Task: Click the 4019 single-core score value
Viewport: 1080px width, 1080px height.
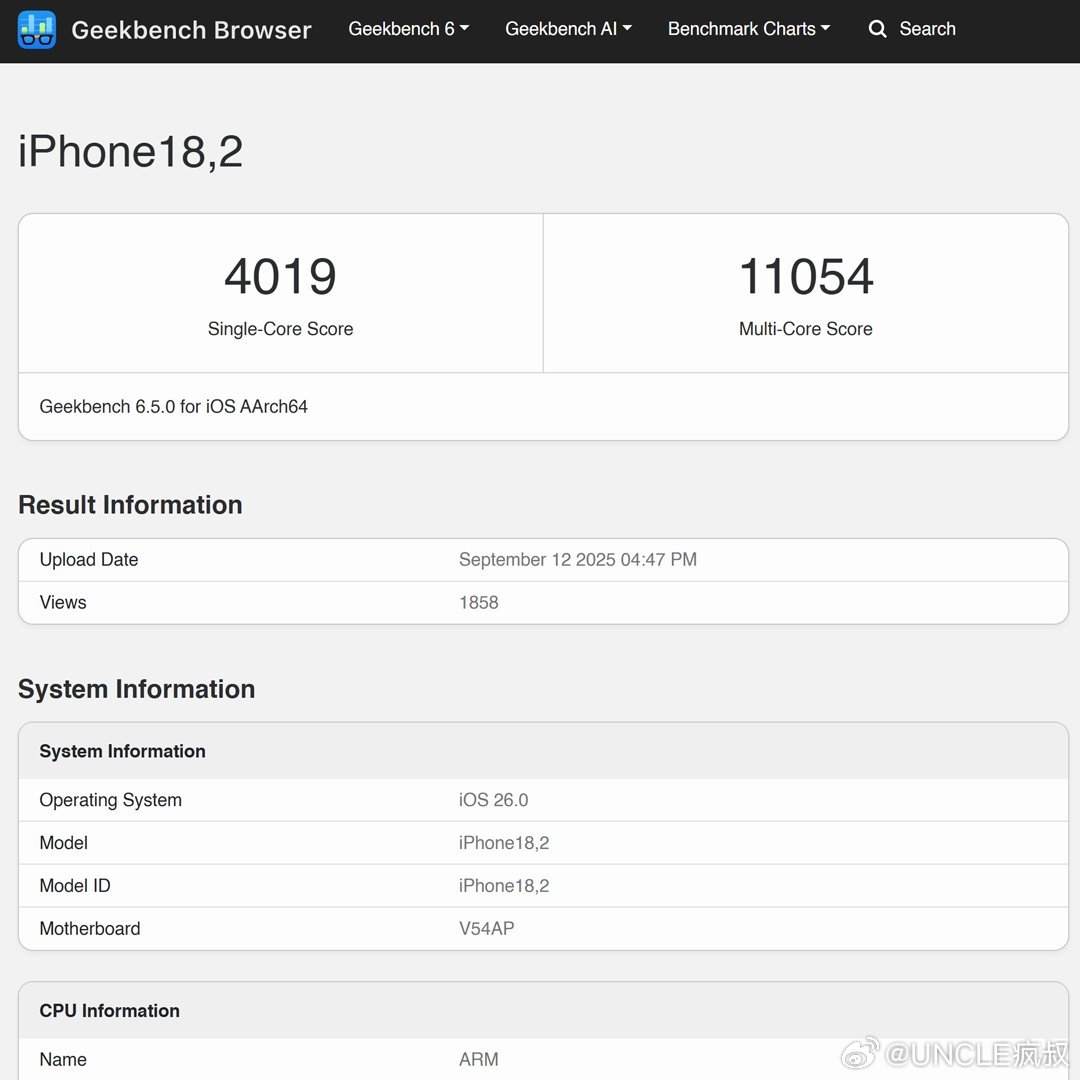Action: point(280,276)
